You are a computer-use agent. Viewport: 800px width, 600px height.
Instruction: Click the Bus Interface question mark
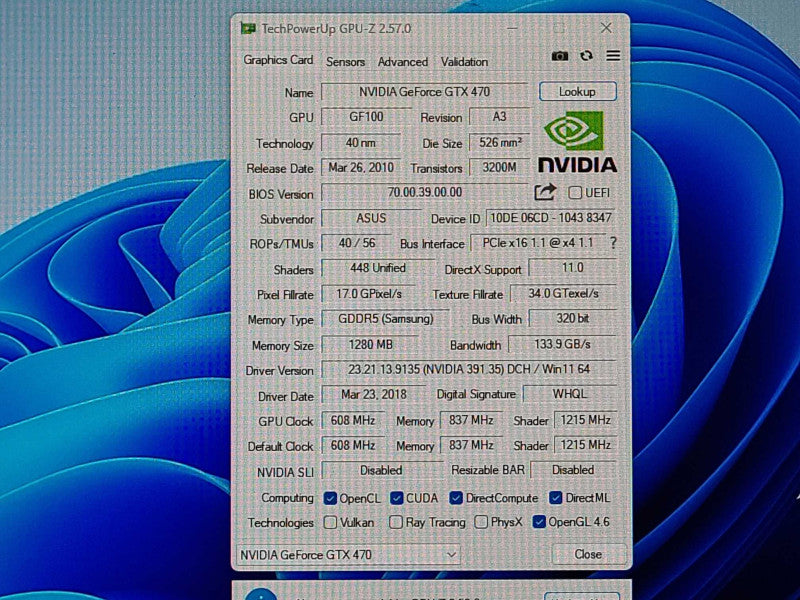pos(613,243)
